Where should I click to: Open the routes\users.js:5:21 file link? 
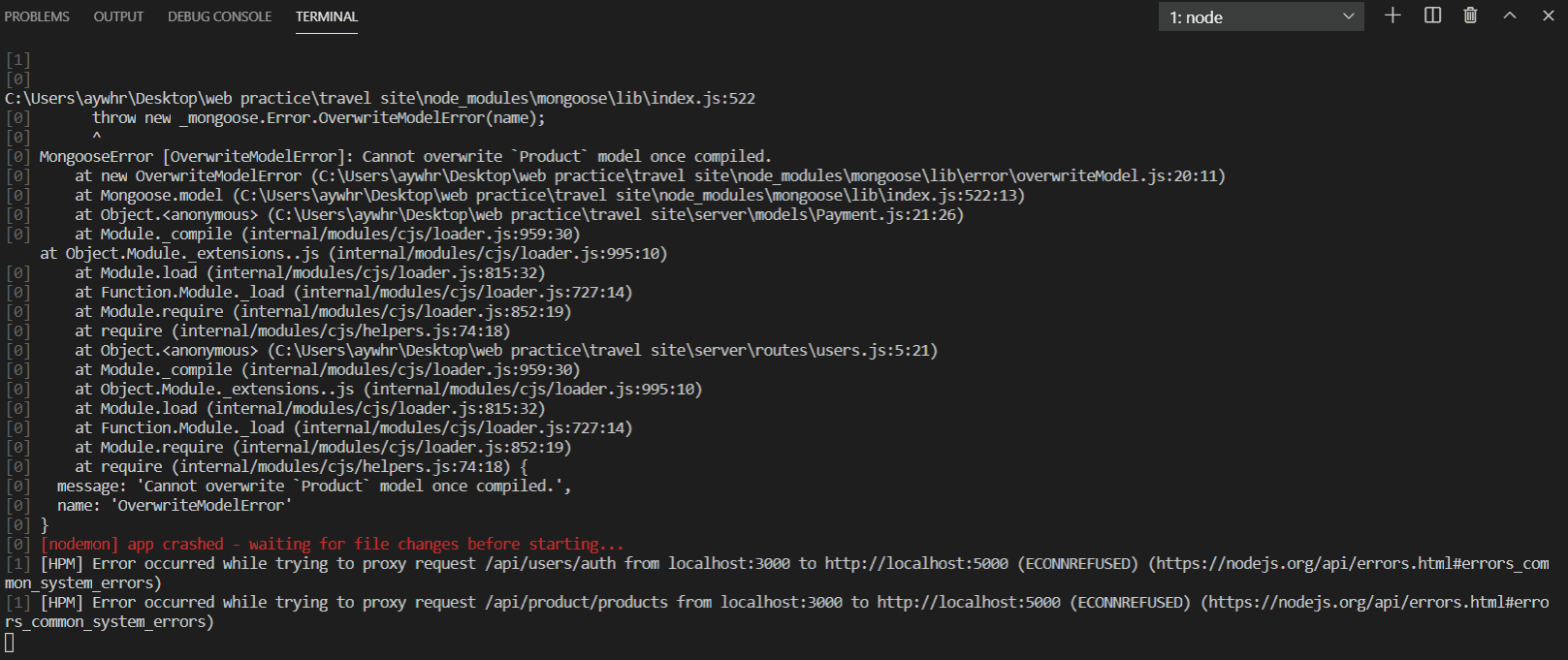point(603,350)
